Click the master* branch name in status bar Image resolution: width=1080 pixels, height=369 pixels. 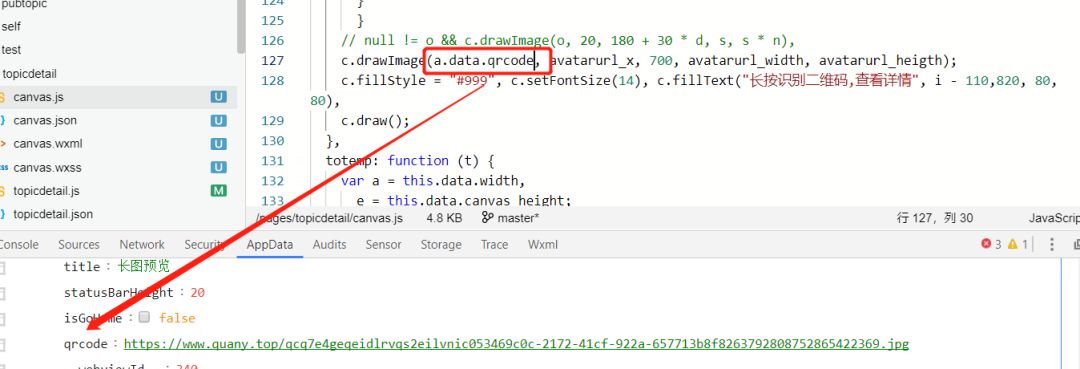(x=519, y=218)
